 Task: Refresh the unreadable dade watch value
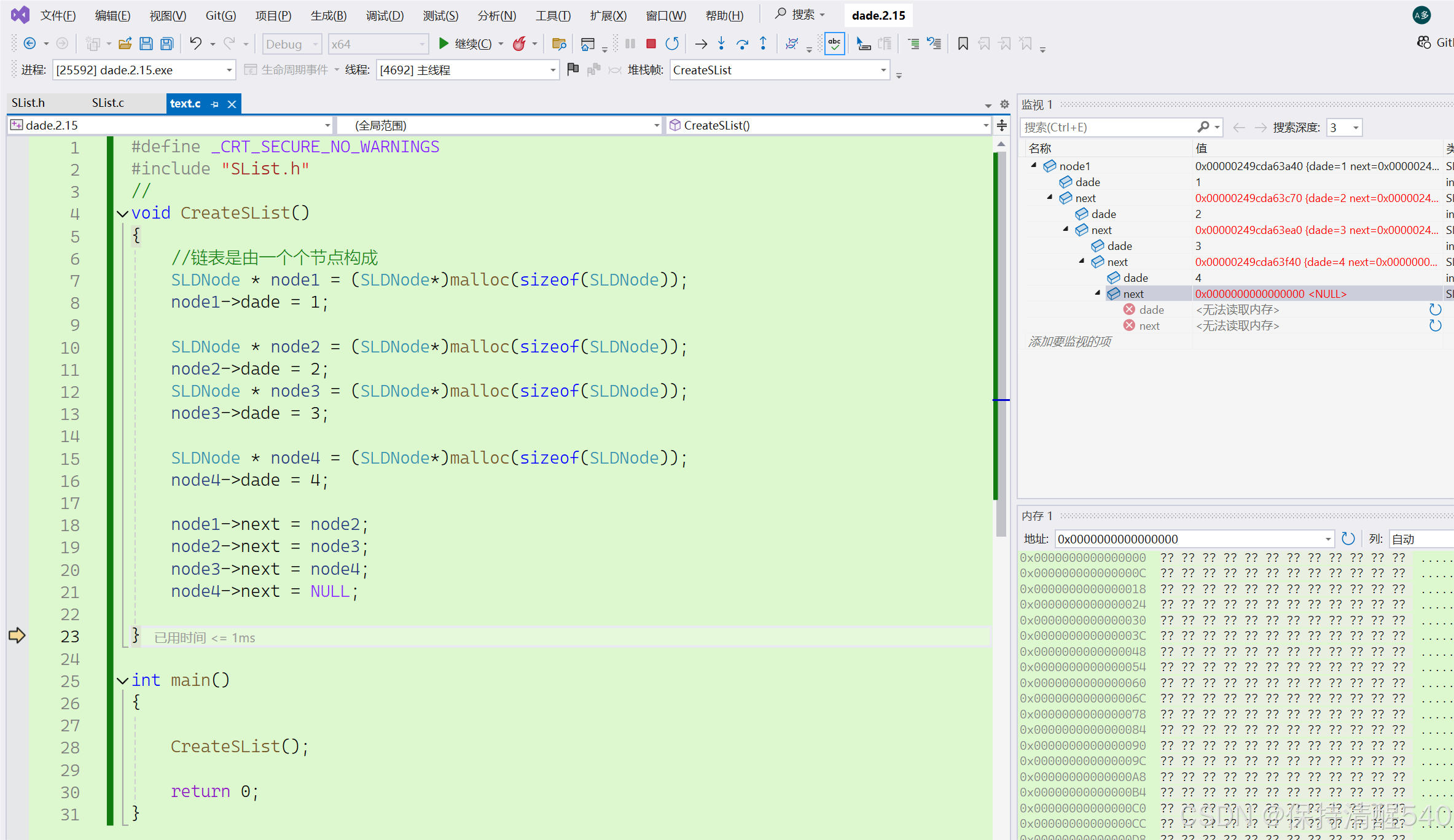coord(1435,309)
